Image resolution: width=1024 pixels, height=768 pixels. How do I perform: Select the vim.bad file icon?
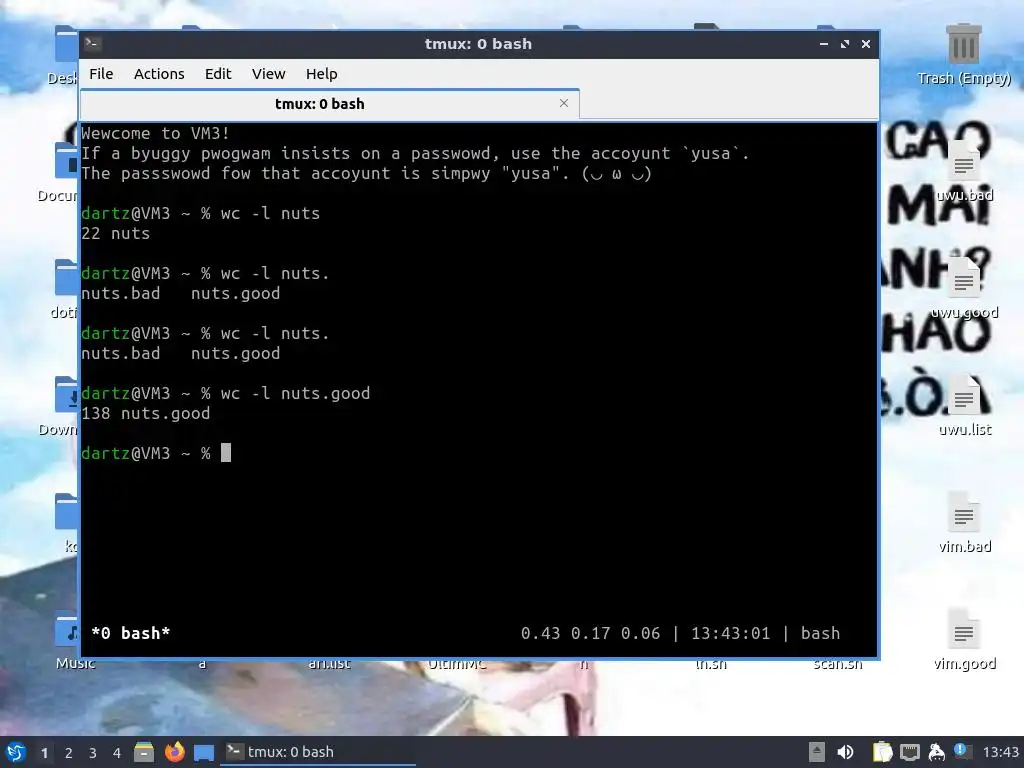pyautogui.click(x=964, y=522)
